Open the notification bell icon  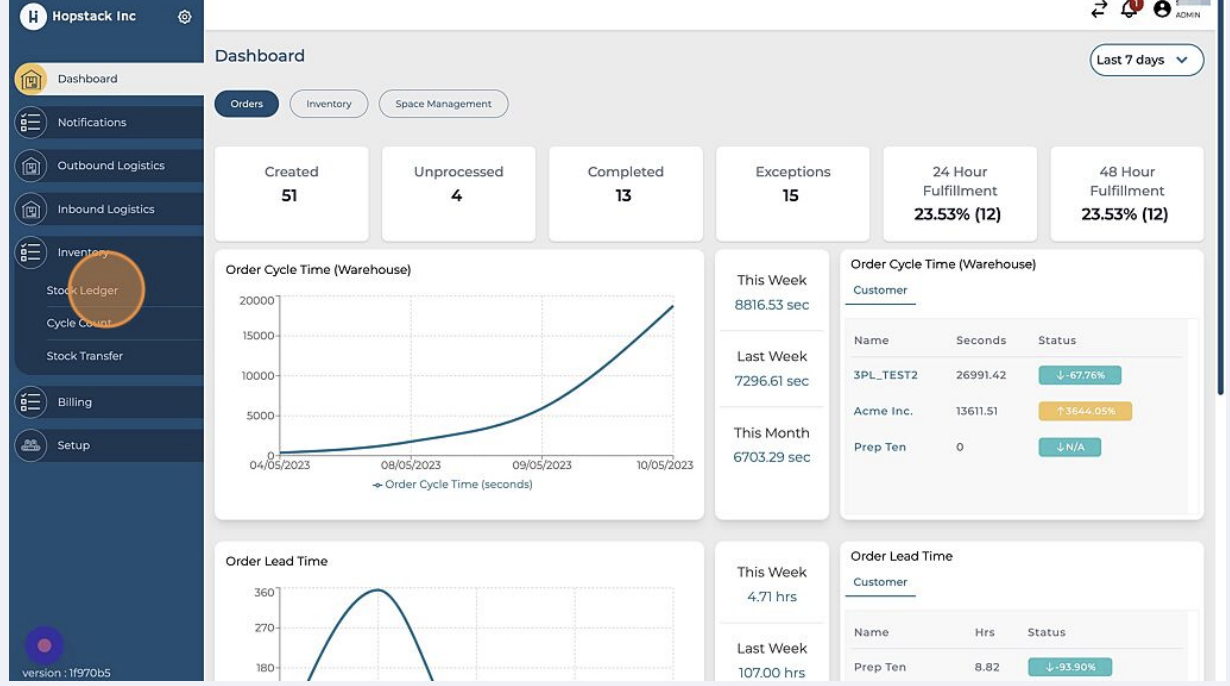point(1130,9)
